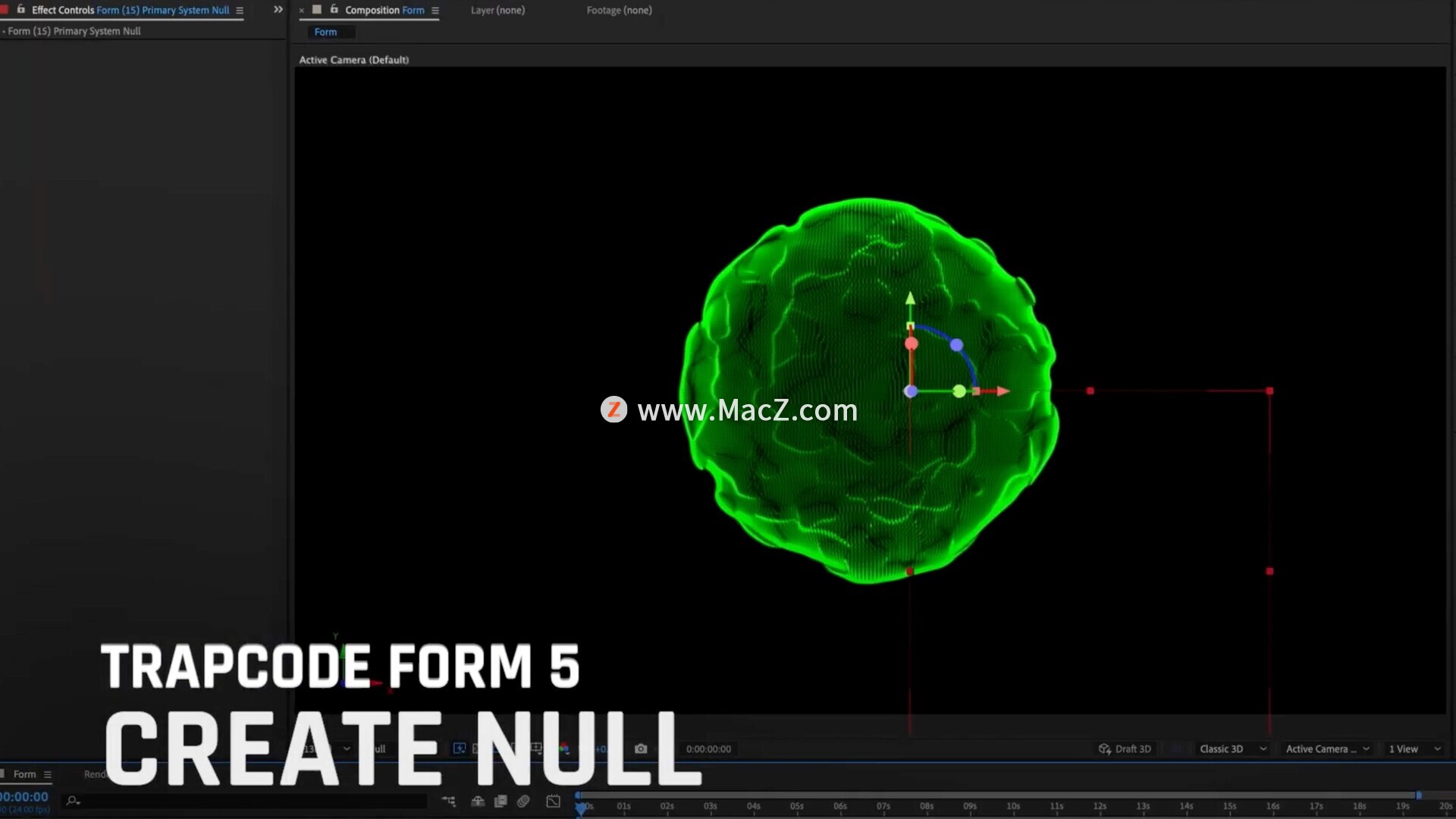Open the Composition Mini-Flowchart icon
Viewport: 1456px width, 819px height.
[x=449, y=801]
